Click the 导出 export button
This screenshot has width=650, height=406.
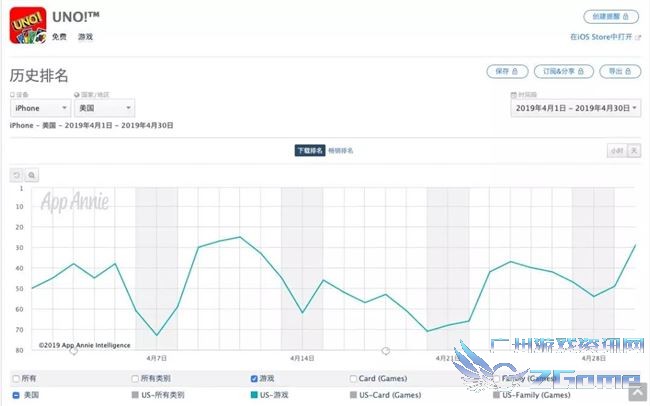pos(620,71)
